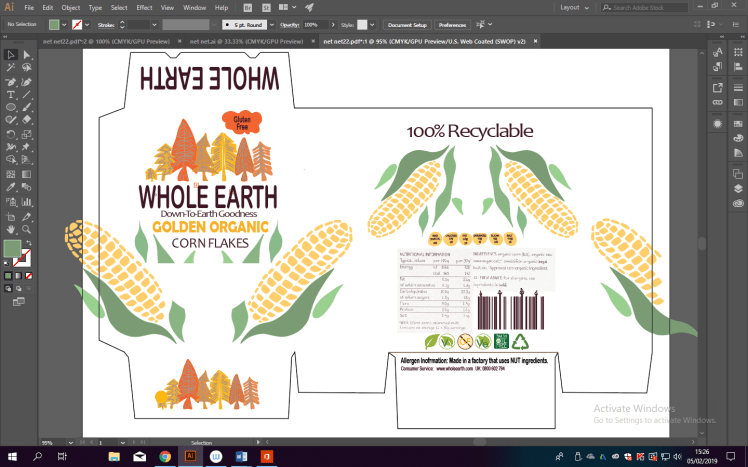Select the Mesh tool

10,174
